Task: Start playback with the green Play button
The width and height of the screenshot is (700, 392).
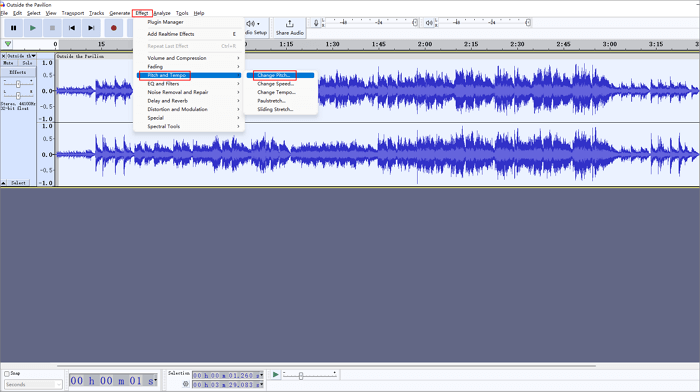Action: click(33, 28)
